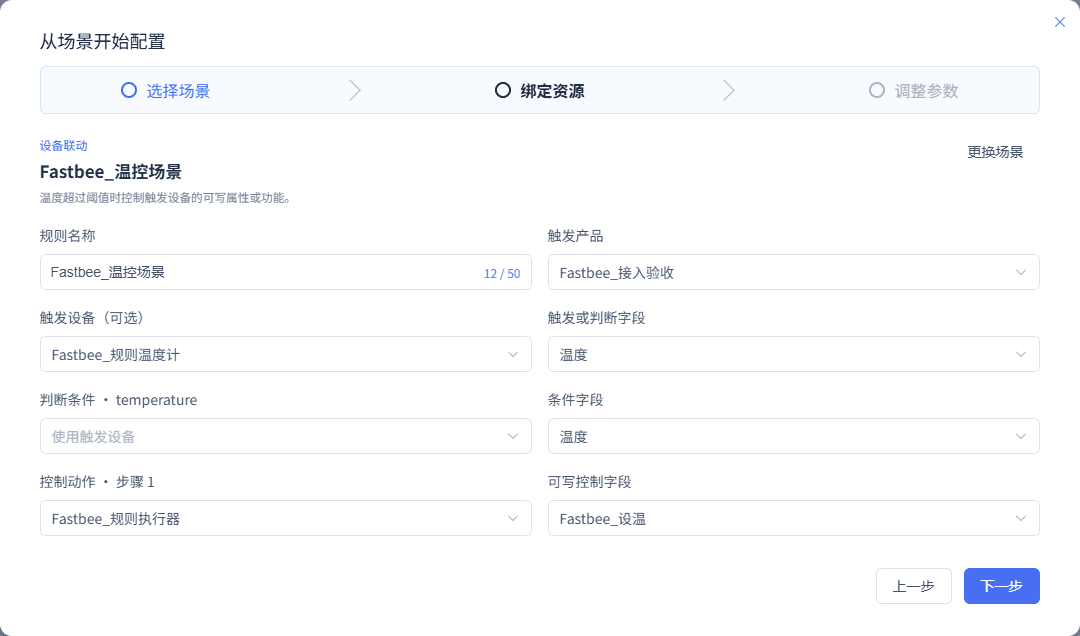Expand the 触发设备 dropdown showing Fastbee_规则温度计
This screenshot has height=636, width=1080.
[286, 354]
